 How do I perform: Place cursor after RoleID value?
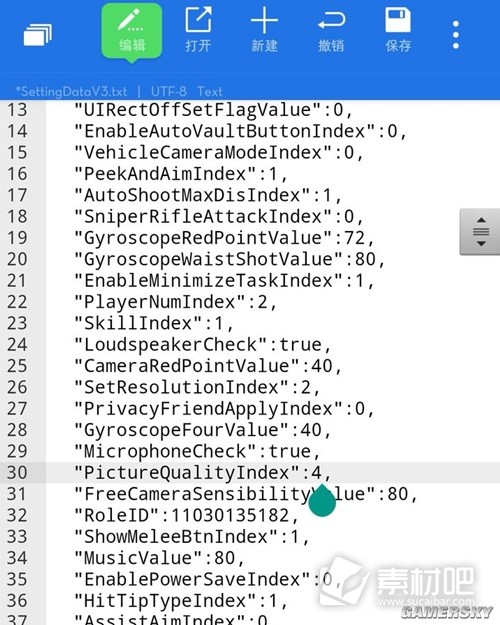290,515
